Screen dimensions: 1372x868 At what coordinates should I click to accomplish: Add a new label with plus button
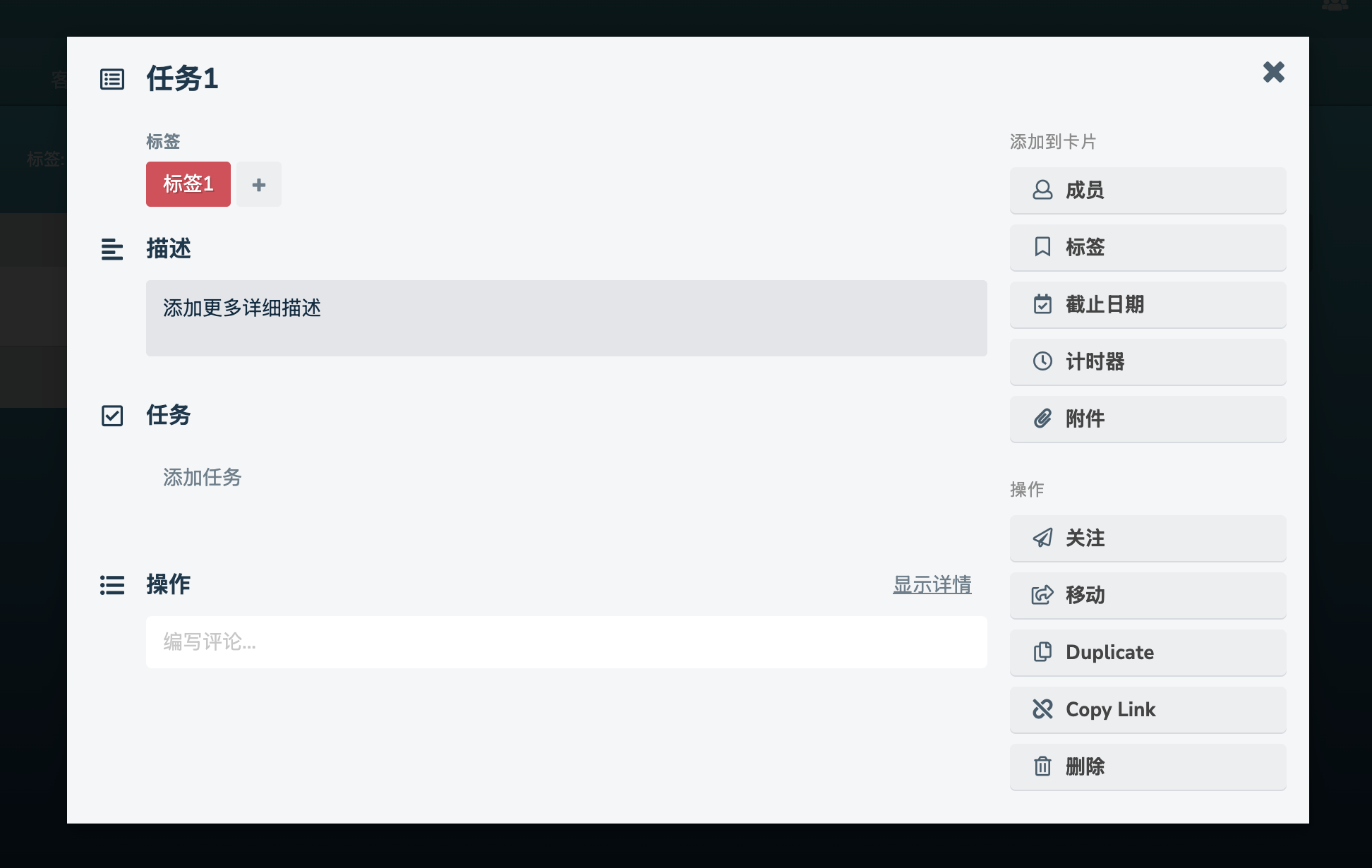coord(259,184)
